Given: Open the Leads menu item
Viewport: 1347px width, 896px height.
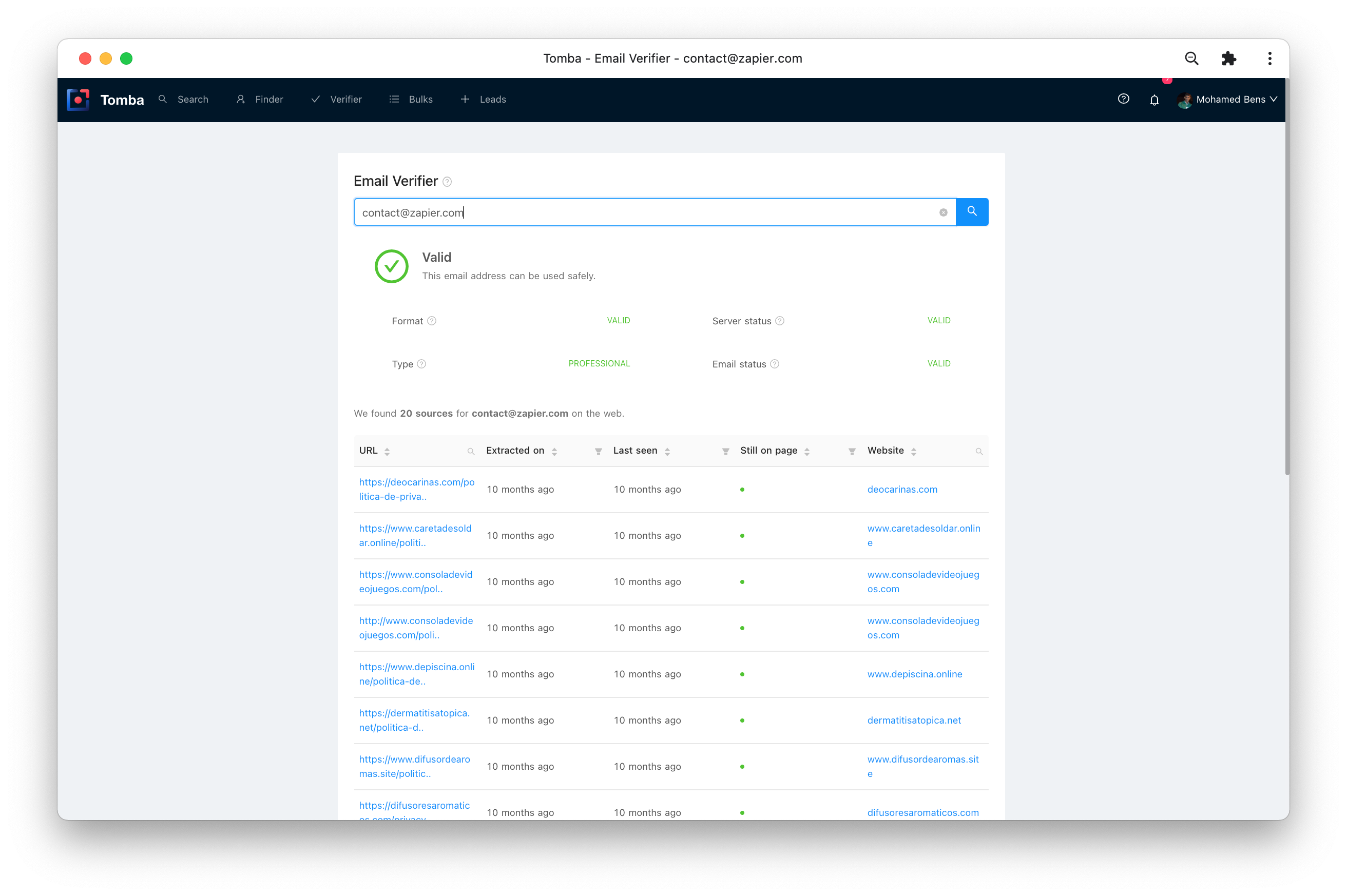Looking at the screenshot, I should (494, 99).
